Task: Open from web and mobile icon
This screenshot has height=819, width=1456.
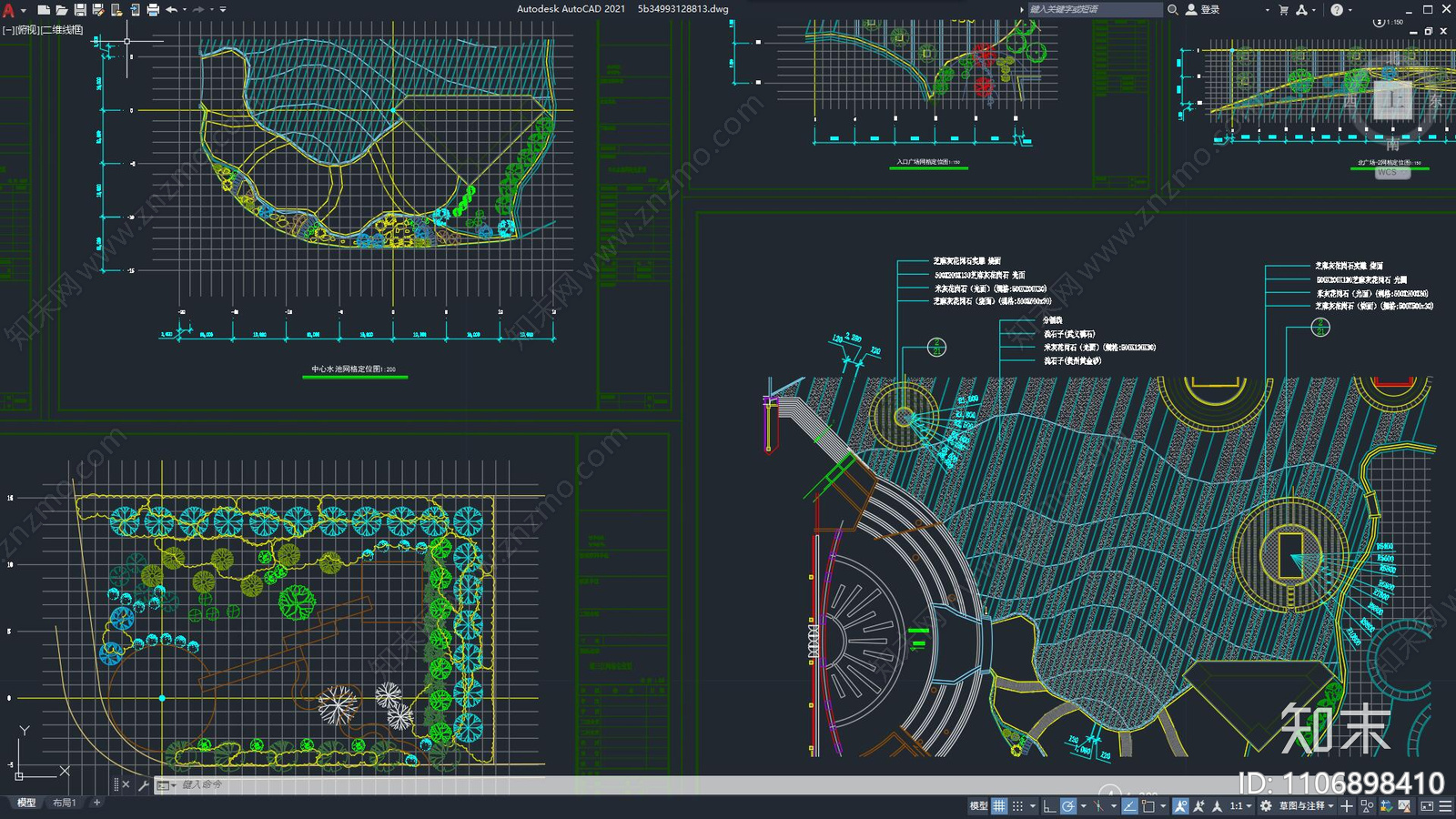Action: 116,10
